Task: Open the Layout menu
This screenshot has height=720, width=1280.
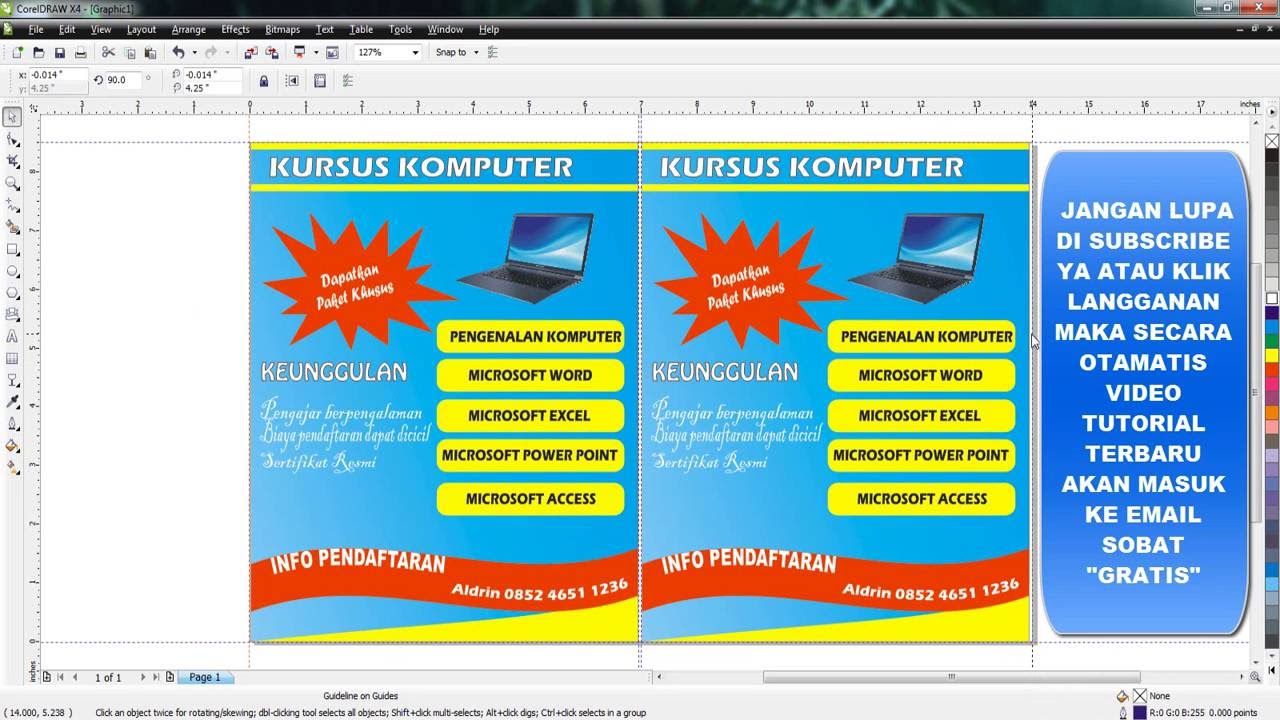Action: click(x=141, y=29)
